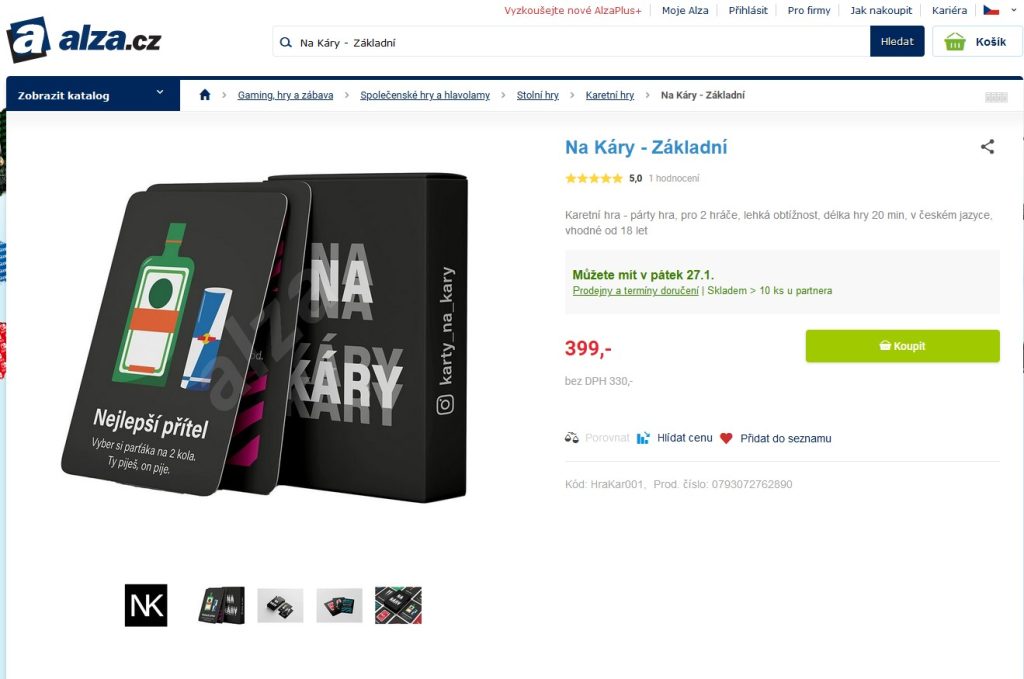Go to Karetní hry breadcrumb
The image size is (1024, 679).
tap(609, 95)
